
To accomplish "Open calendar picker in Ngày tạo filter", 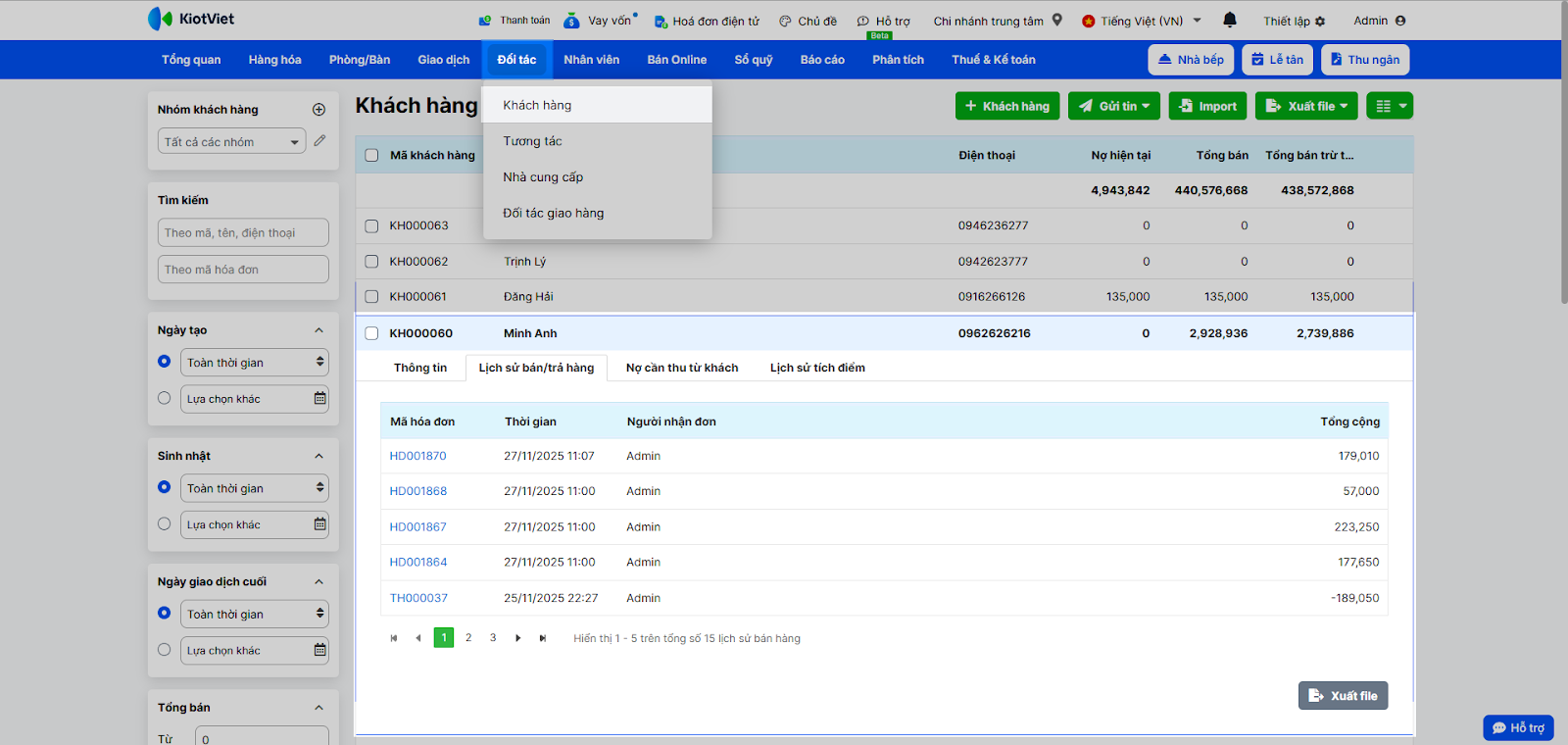I will click(319, 399).
